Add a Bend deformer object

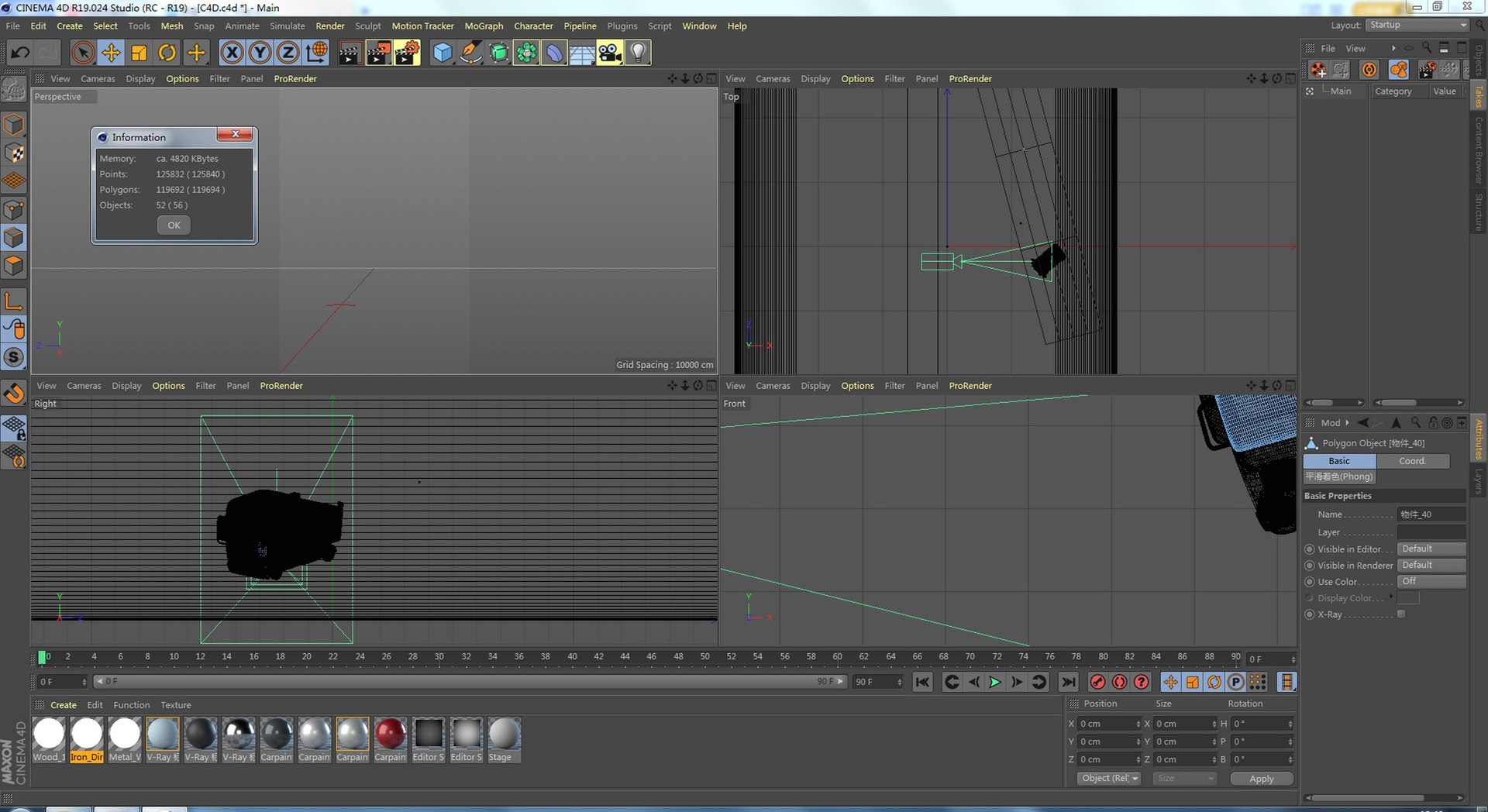(554, 53)
